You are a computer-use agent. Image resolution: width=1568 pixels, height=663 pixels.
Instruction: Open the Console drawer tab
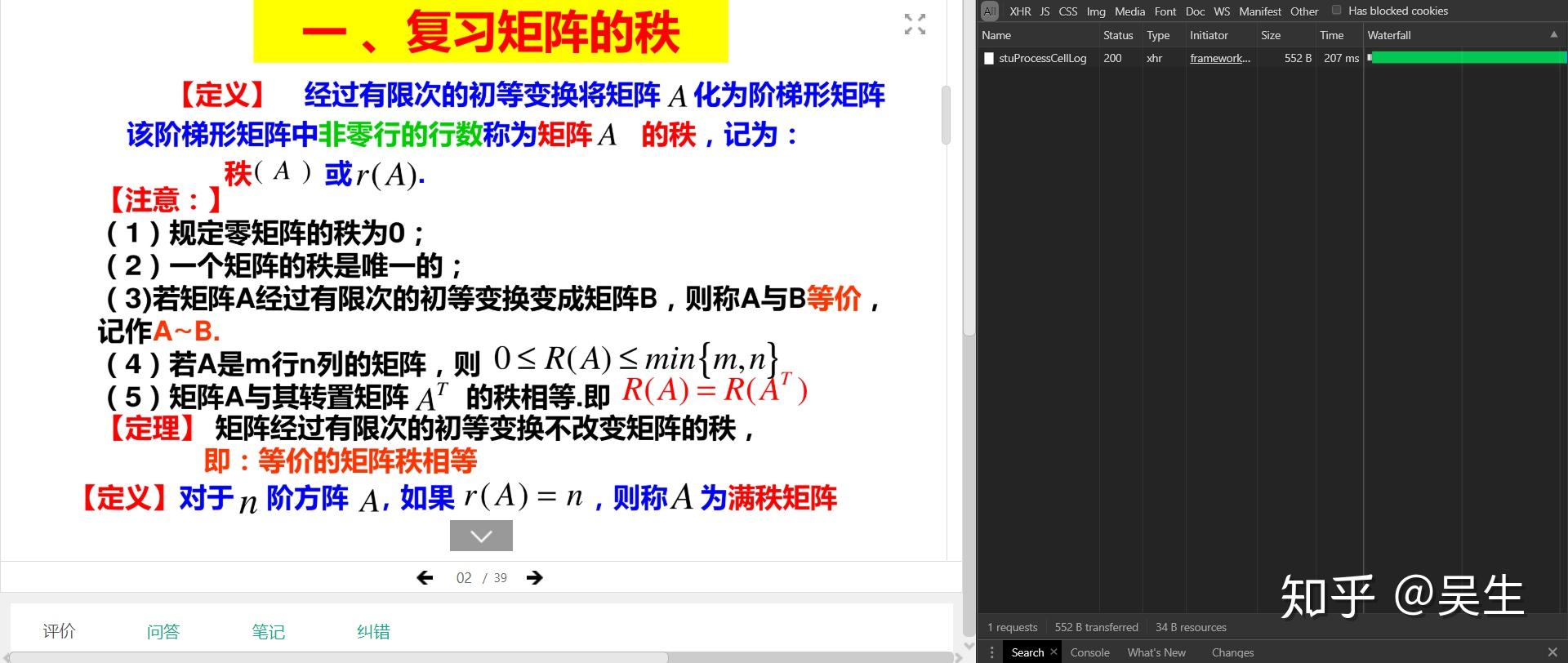(x=1089, y=652)
